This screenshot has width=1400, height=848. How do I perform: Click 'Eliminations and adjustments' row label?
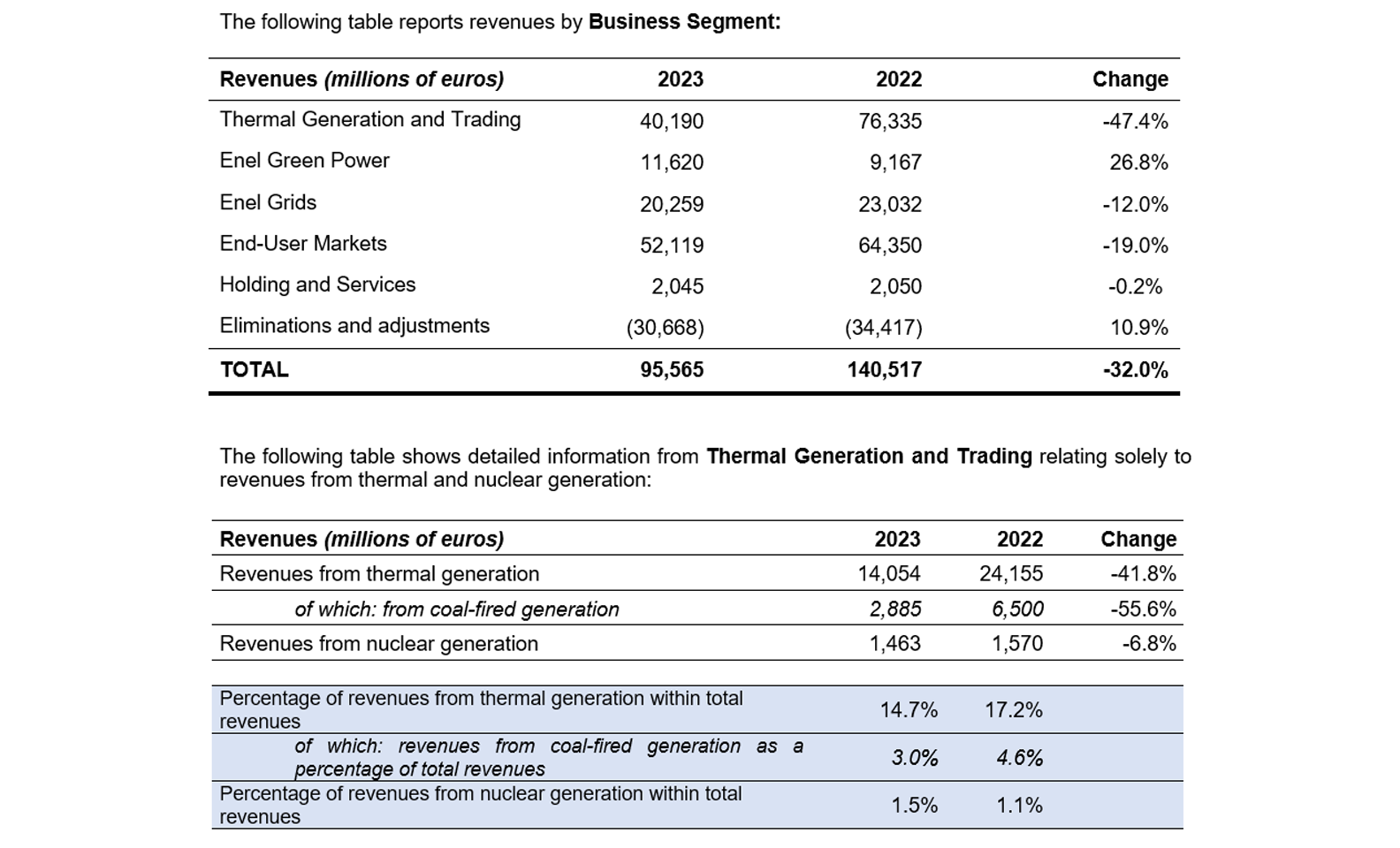point(354,325)
